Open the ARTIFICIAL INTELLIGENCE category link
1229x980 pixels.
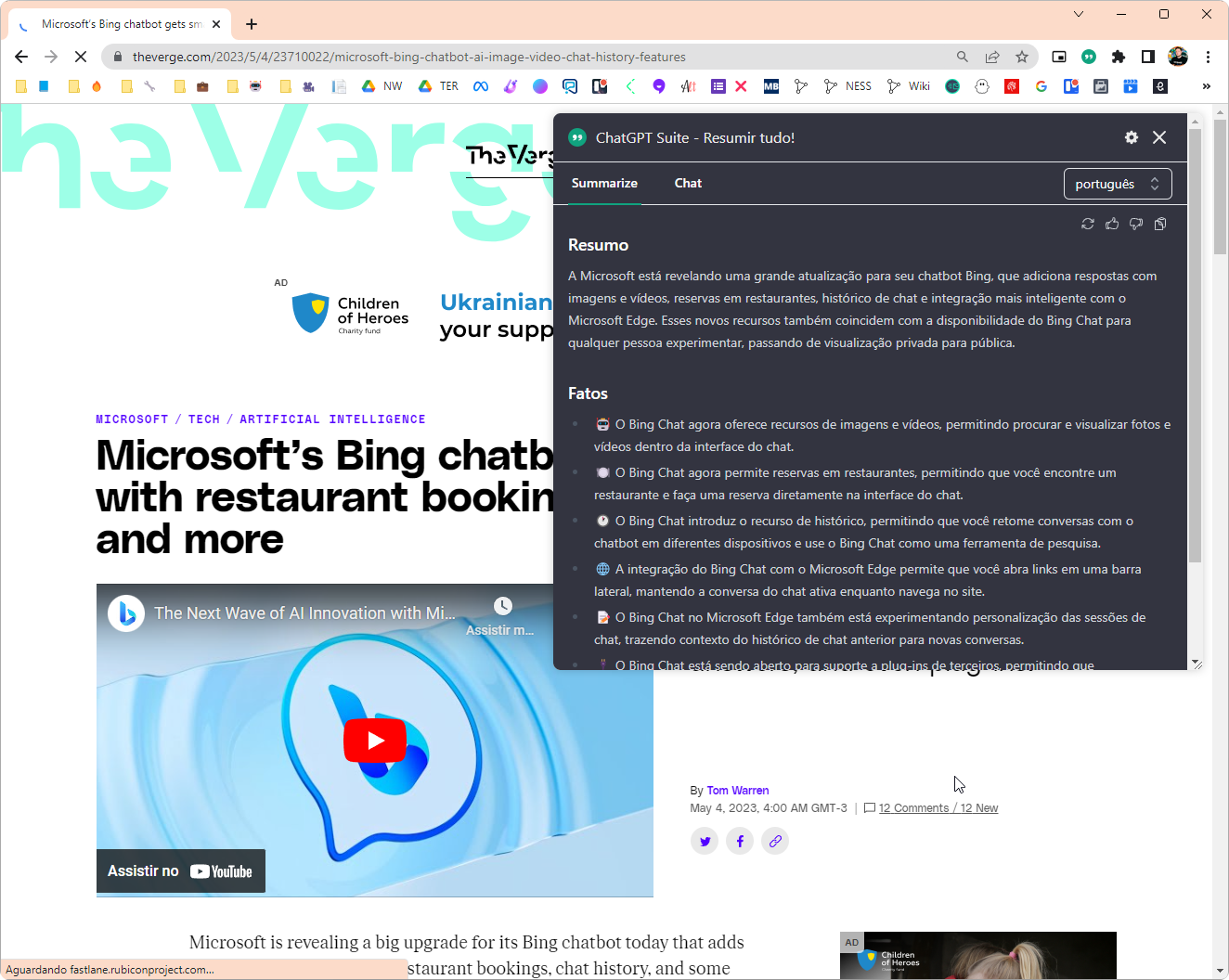[332, 419]
